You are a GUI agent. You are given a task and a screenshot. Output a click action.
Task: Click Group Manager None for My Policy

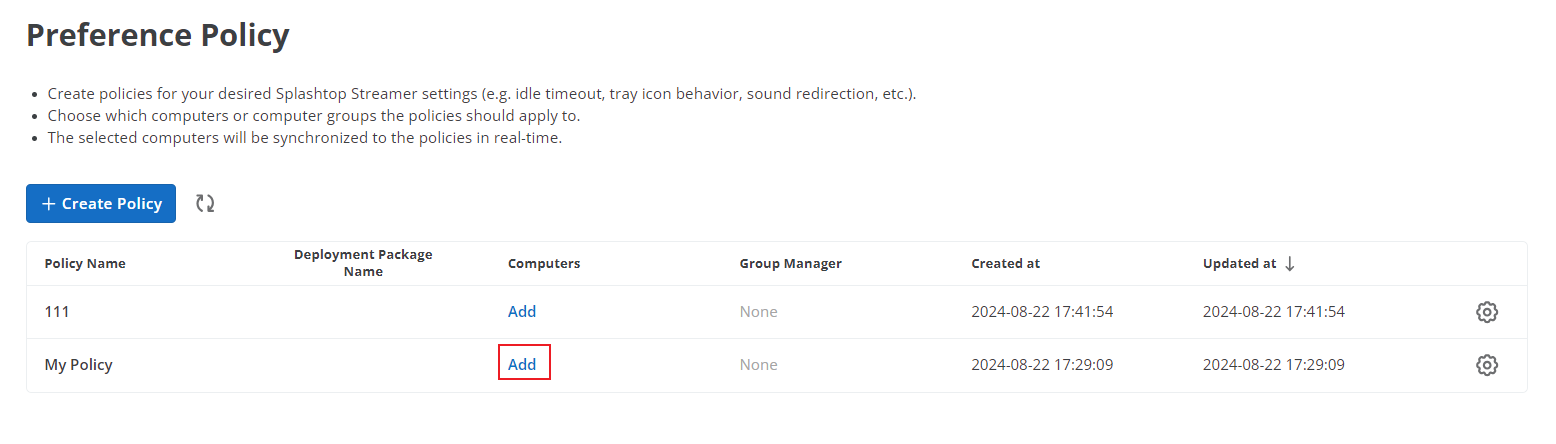758,365
